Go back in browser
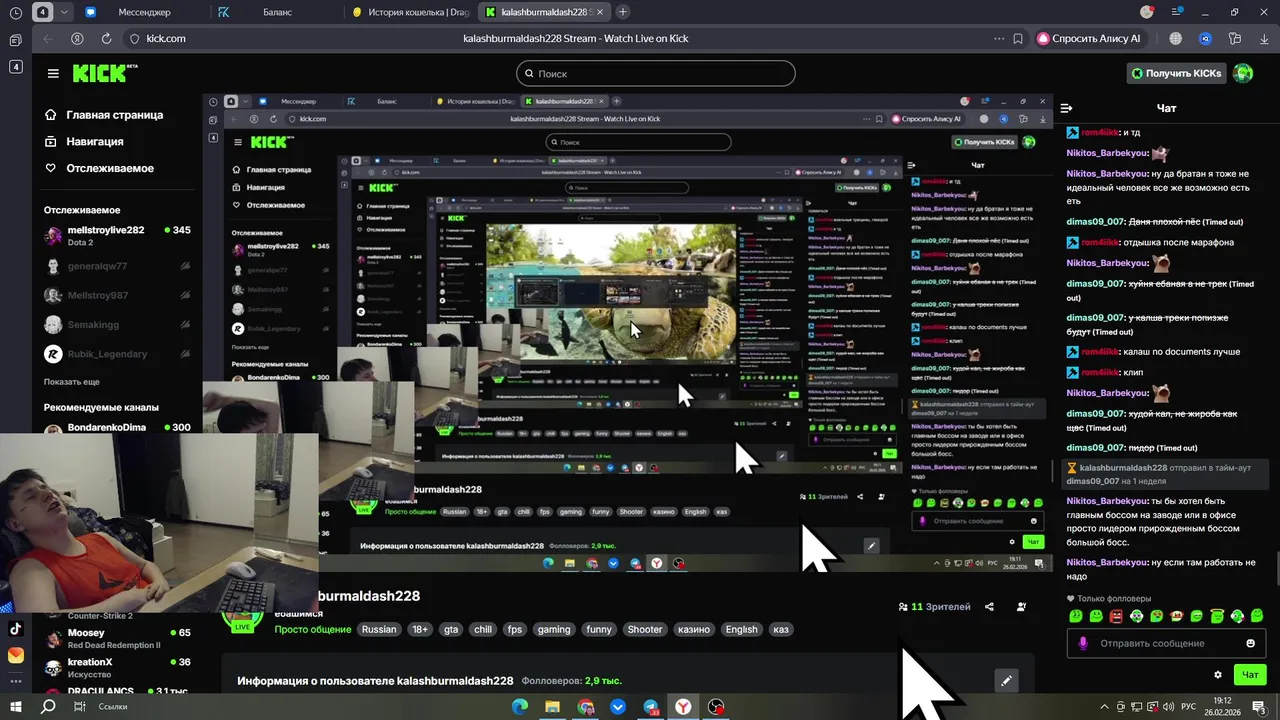This screenshot has height=720, width=1280. pos(48,38)
